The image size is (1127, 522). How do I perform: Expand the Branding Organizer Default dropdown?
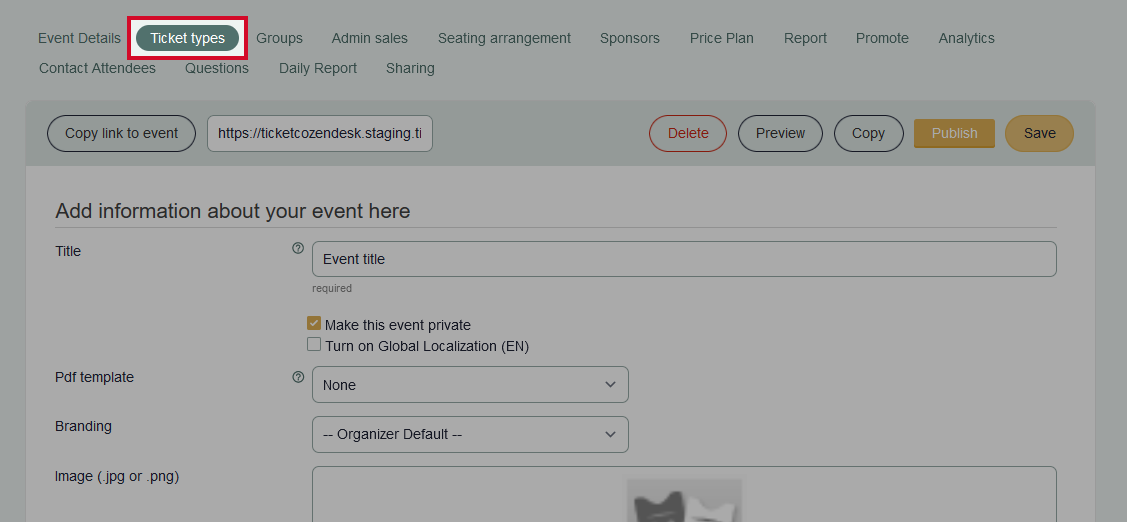470,435
